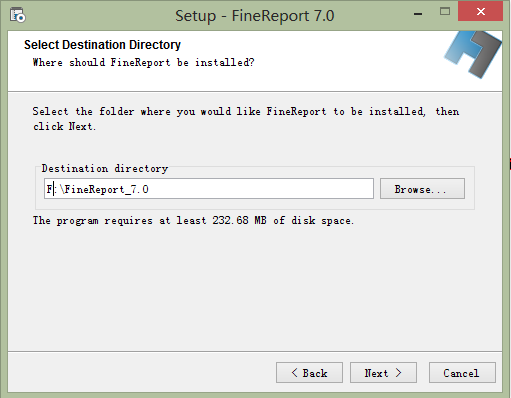Go back to the previous setup step

(309, 373)
